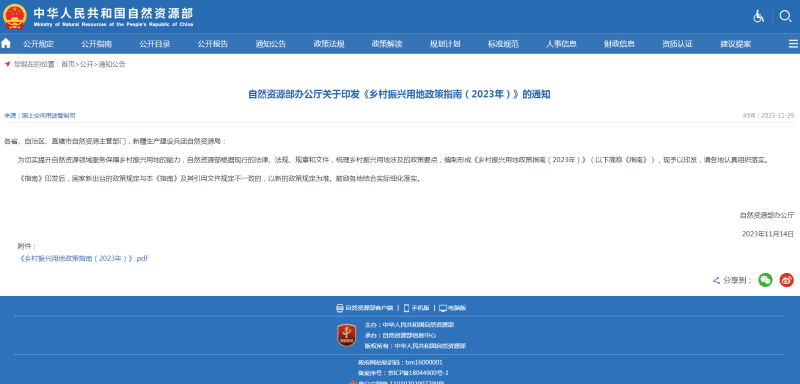Open 资质认证 navigation item

(x=678, y=44)
